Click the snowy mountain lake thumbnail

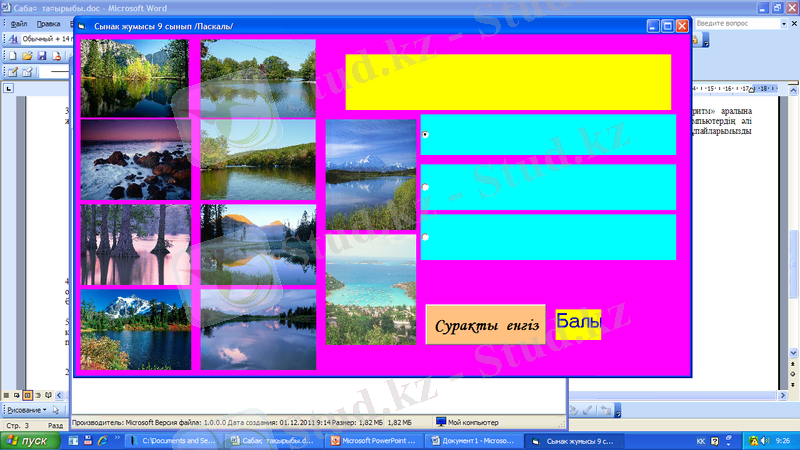pyautogui.click(x=135, y=330)
